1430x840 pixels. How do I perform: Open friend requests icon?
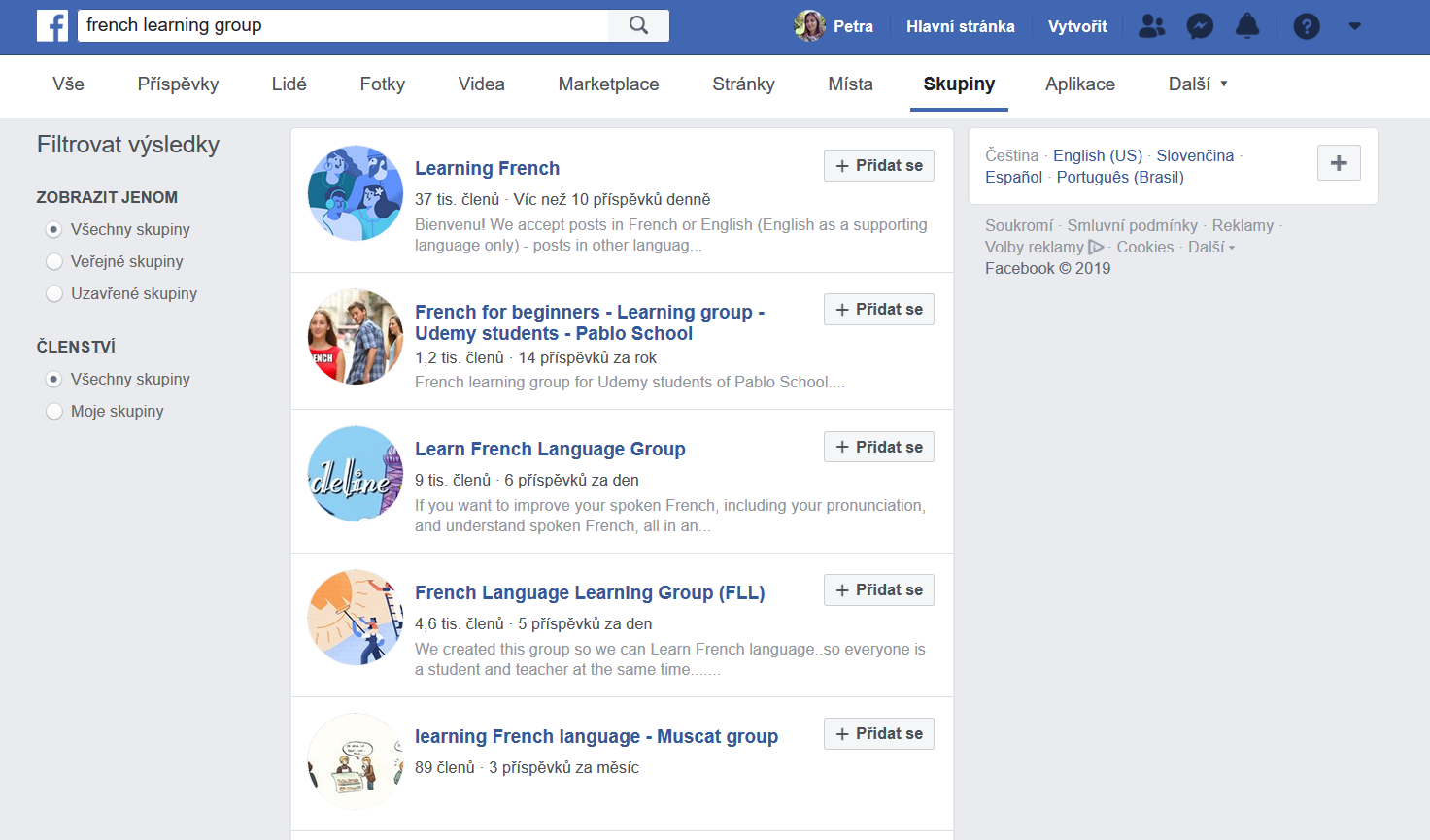coord(1151,26)
